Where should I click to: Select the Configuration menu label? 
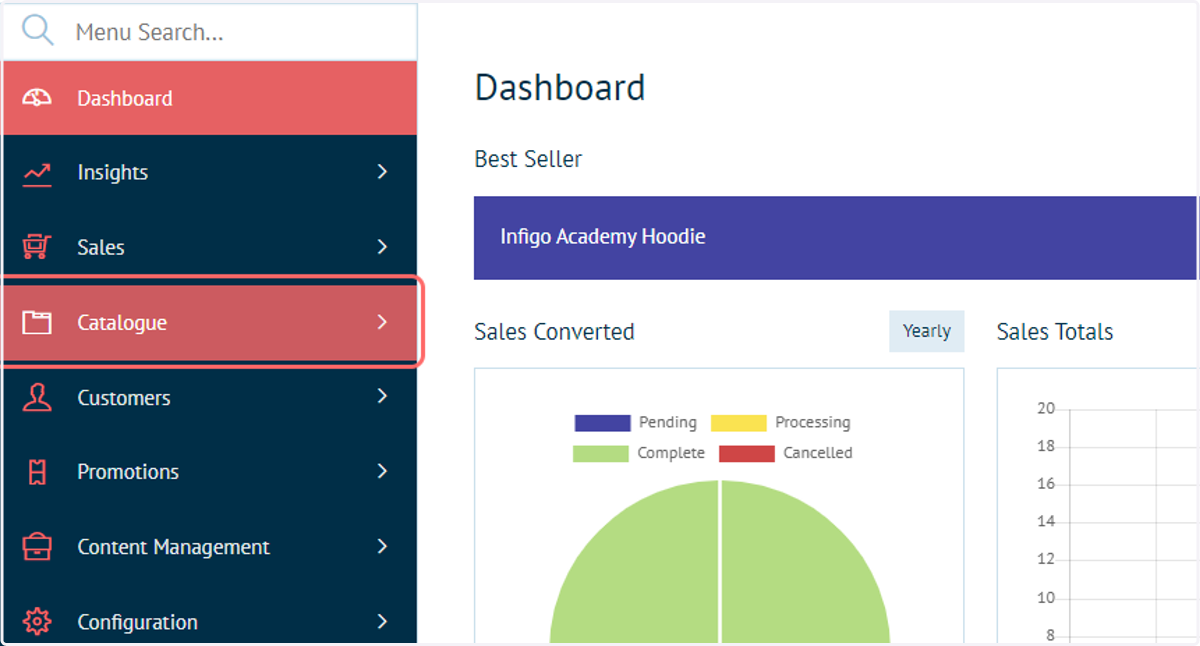pos(137,622)
